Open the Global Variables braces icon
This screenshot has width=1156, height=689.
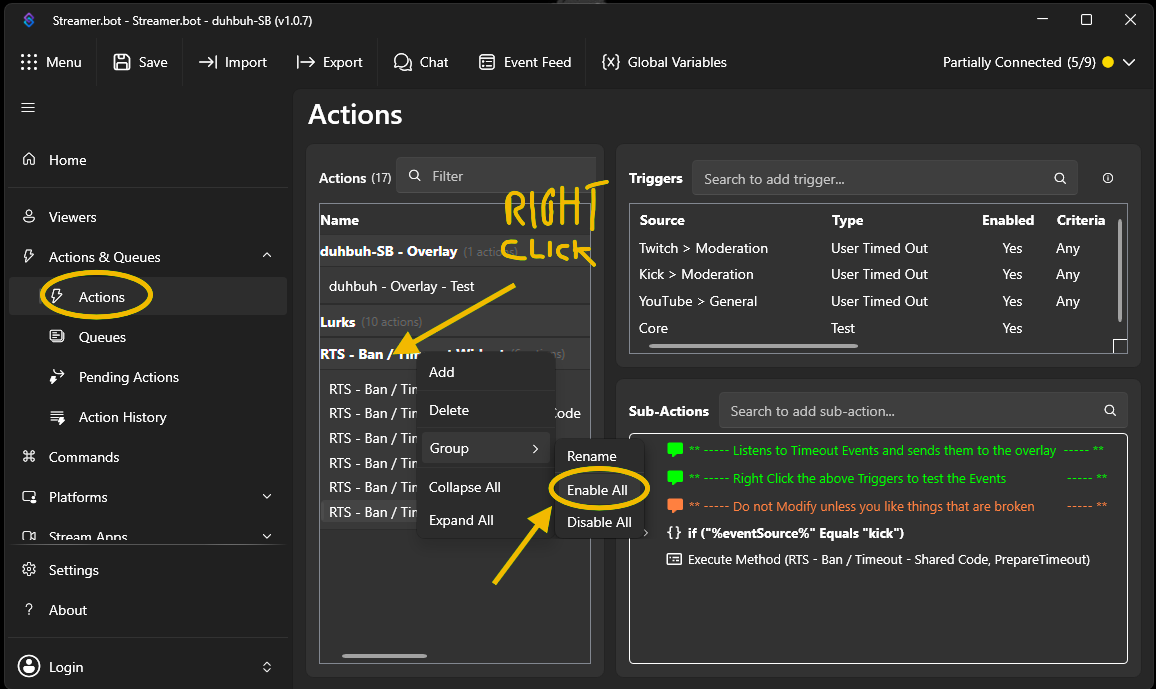610,62
